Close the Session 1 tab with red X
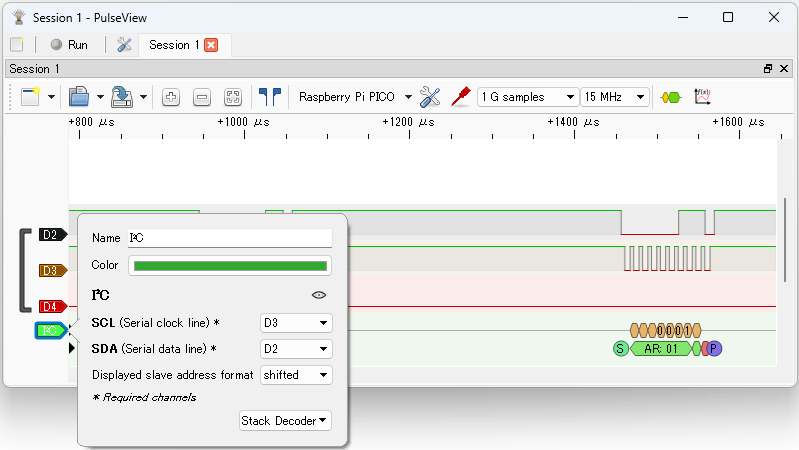The image size is (799, 450). click(x=211, y=45)
